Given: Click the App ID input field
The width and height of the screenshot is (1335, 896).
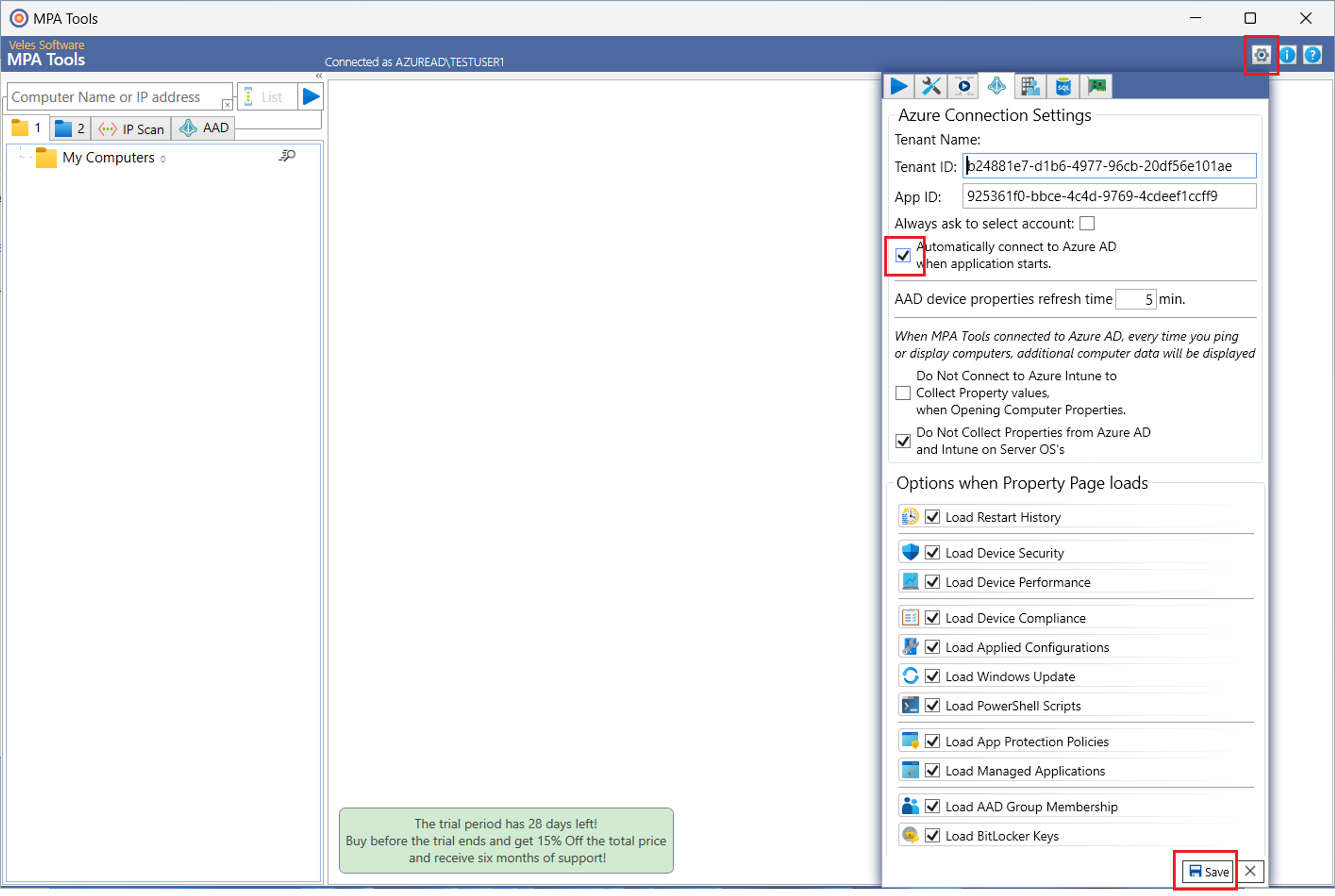Looking at the screenshot, I should point(1109,196).
